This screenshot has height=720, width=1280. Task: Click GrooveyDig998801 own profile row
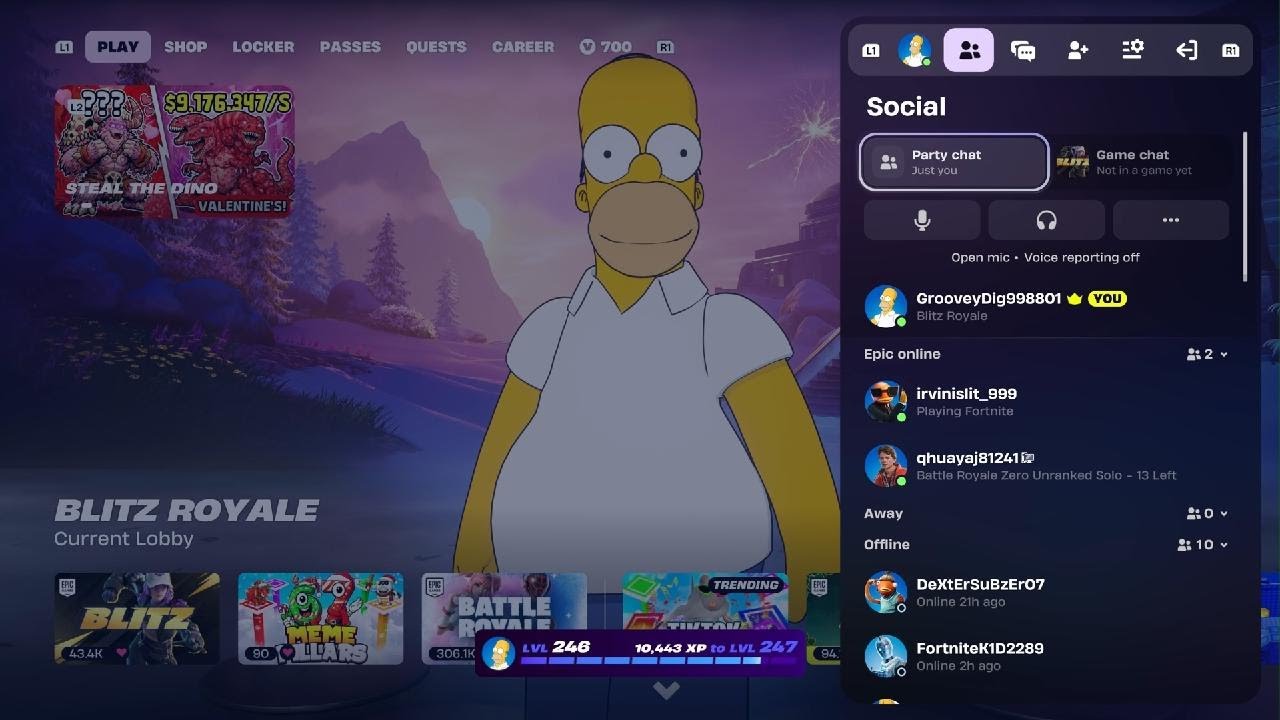1046,306
